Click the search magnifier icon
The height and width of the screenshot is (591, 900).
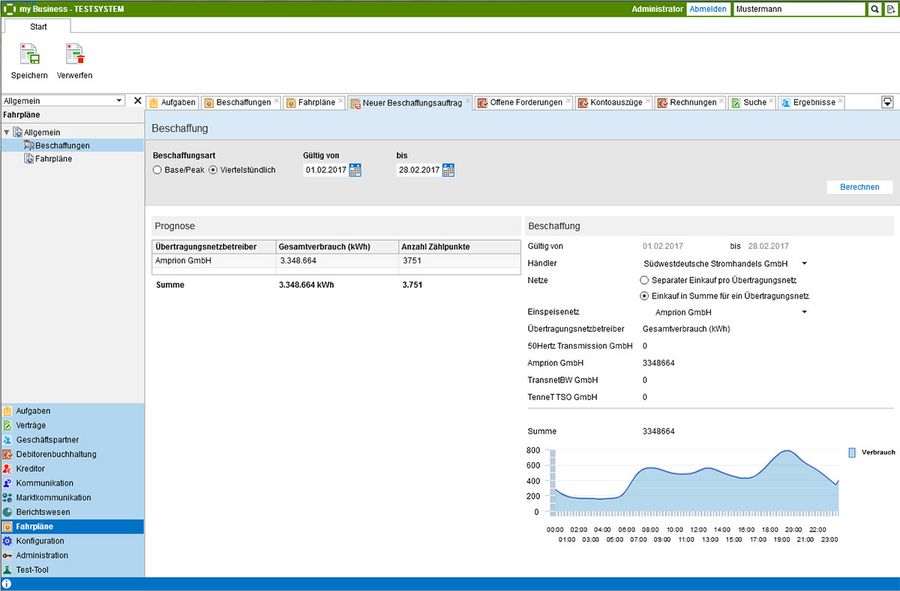(x=875, y=9)
